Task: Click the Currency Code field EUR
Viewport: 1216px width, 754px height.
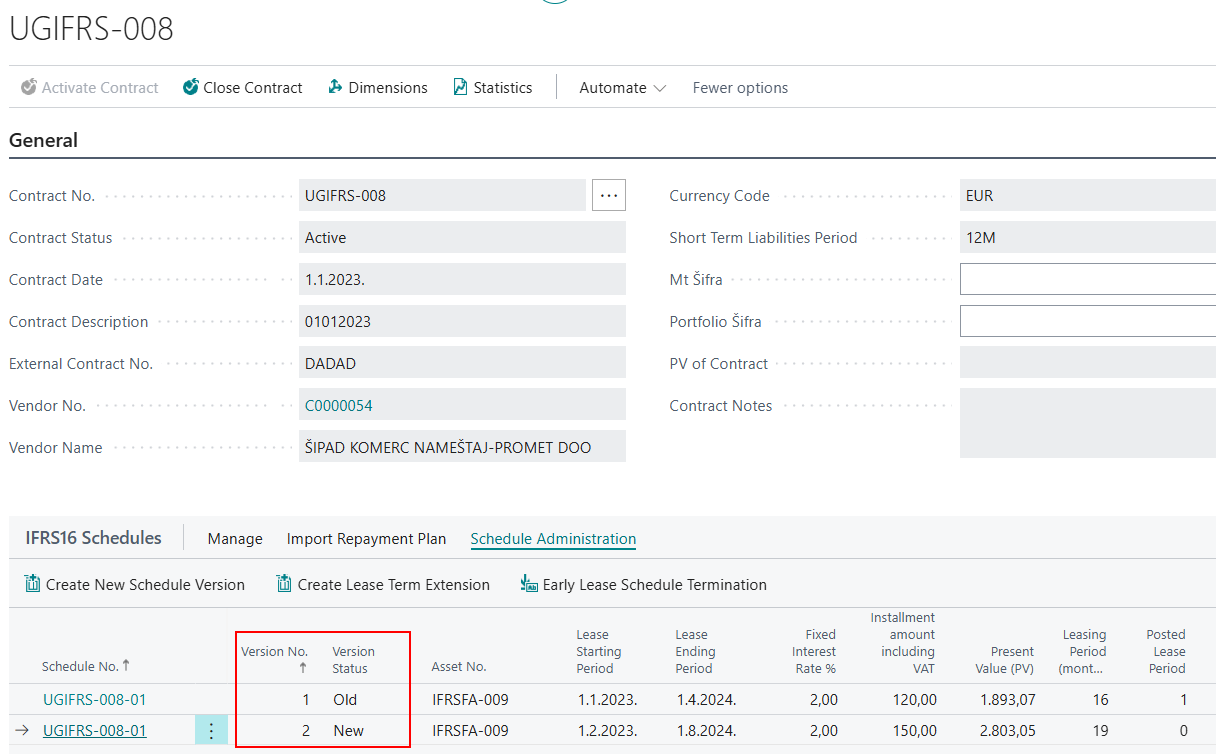Action: click(1088, 195)
